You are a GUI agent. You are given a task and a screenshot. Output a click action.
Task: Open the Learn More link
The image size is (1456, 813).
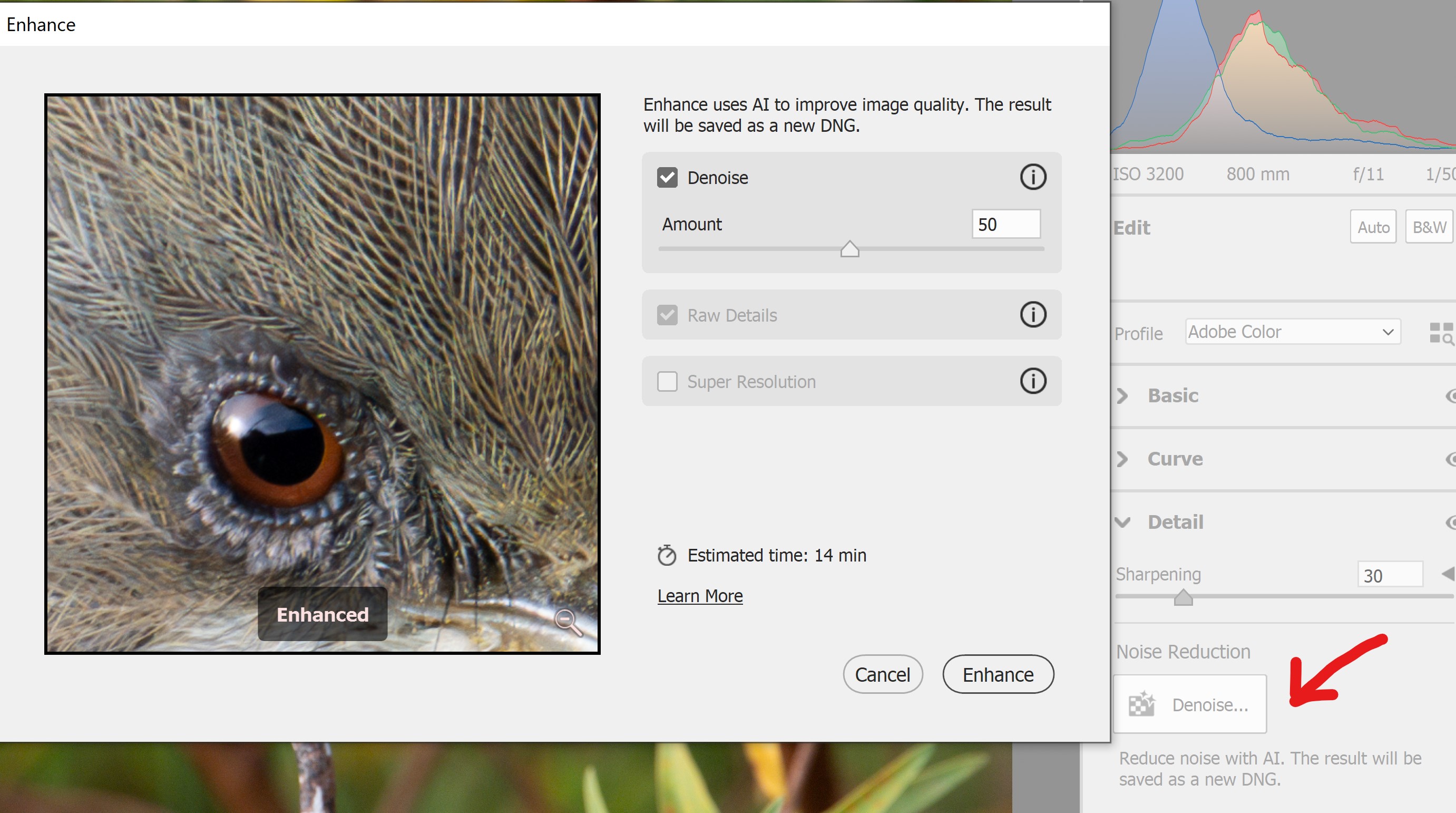[700, 595]
